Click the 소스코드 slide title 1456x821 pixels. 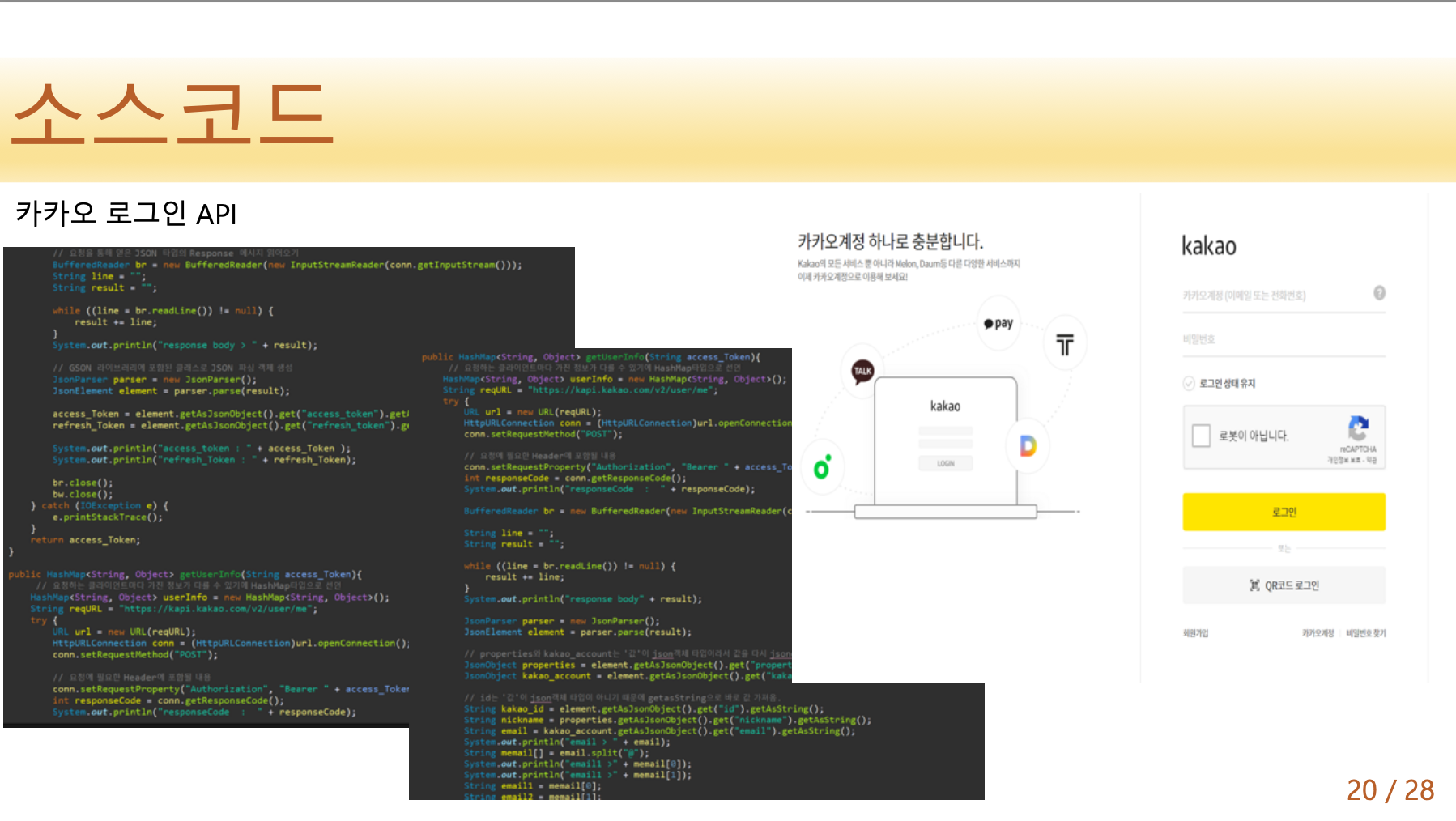(x=172, y=114)
